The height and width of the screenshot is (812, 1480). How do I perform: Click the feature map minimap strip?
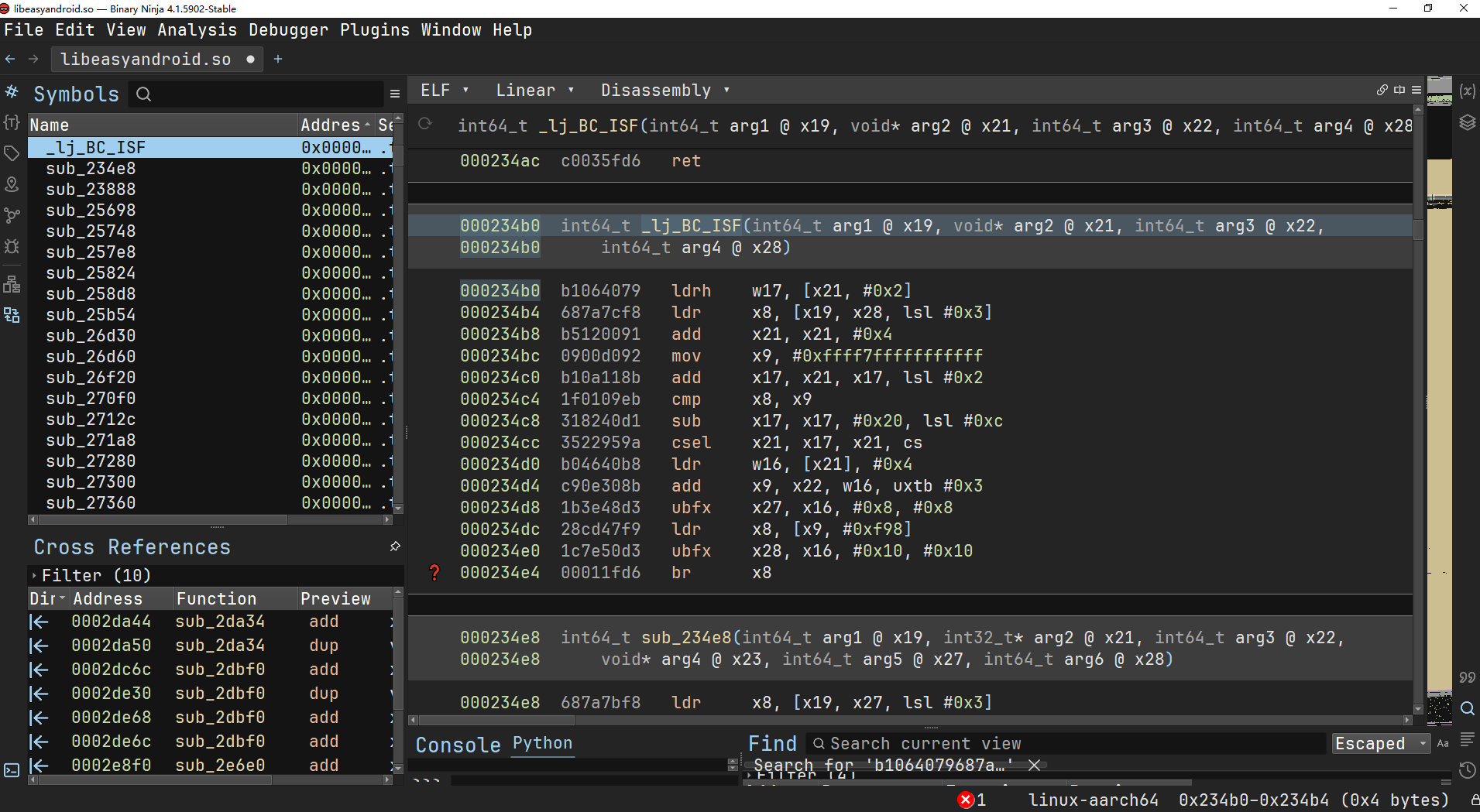tap(1440, 403)
